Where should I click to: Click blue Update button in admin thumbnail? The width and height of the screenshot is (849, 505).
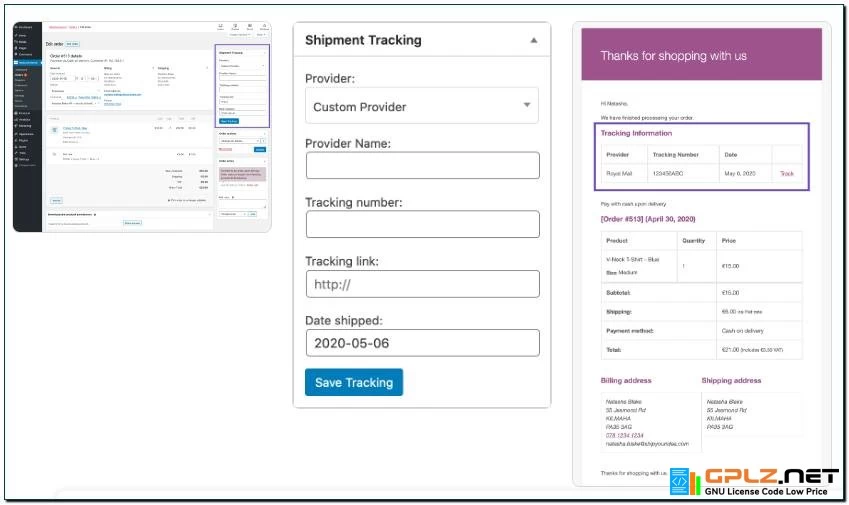click(x=259, y=149)
